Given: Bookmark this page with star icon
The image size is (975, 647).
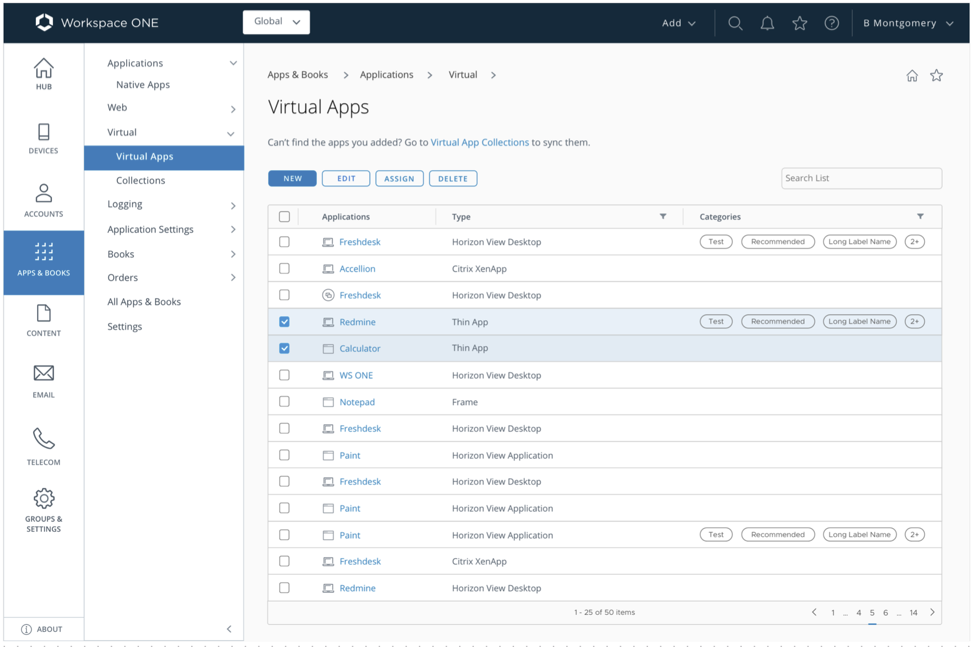Looking at the screenshot, I should coord(936,75).
